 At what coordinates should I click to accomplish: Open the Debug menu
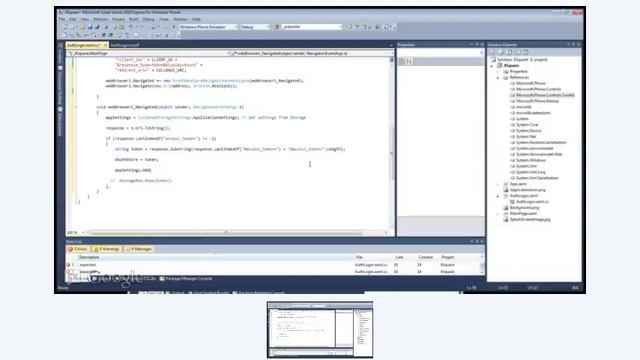149,19
